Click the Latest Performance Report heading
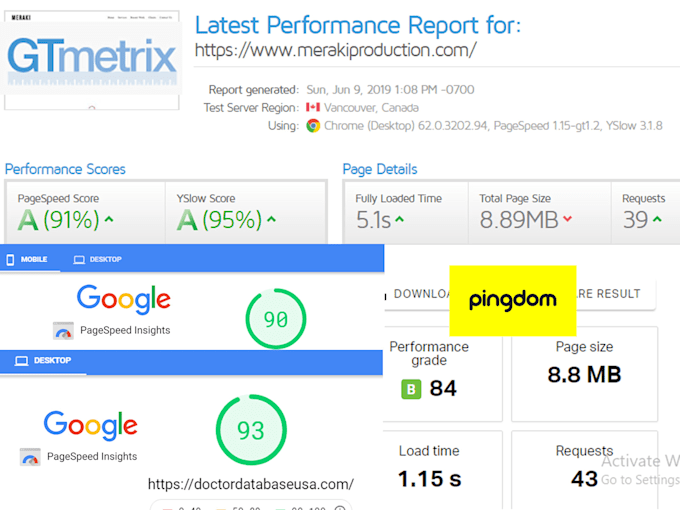Screen dimensions: 680x510 click(x=358, y=25)
